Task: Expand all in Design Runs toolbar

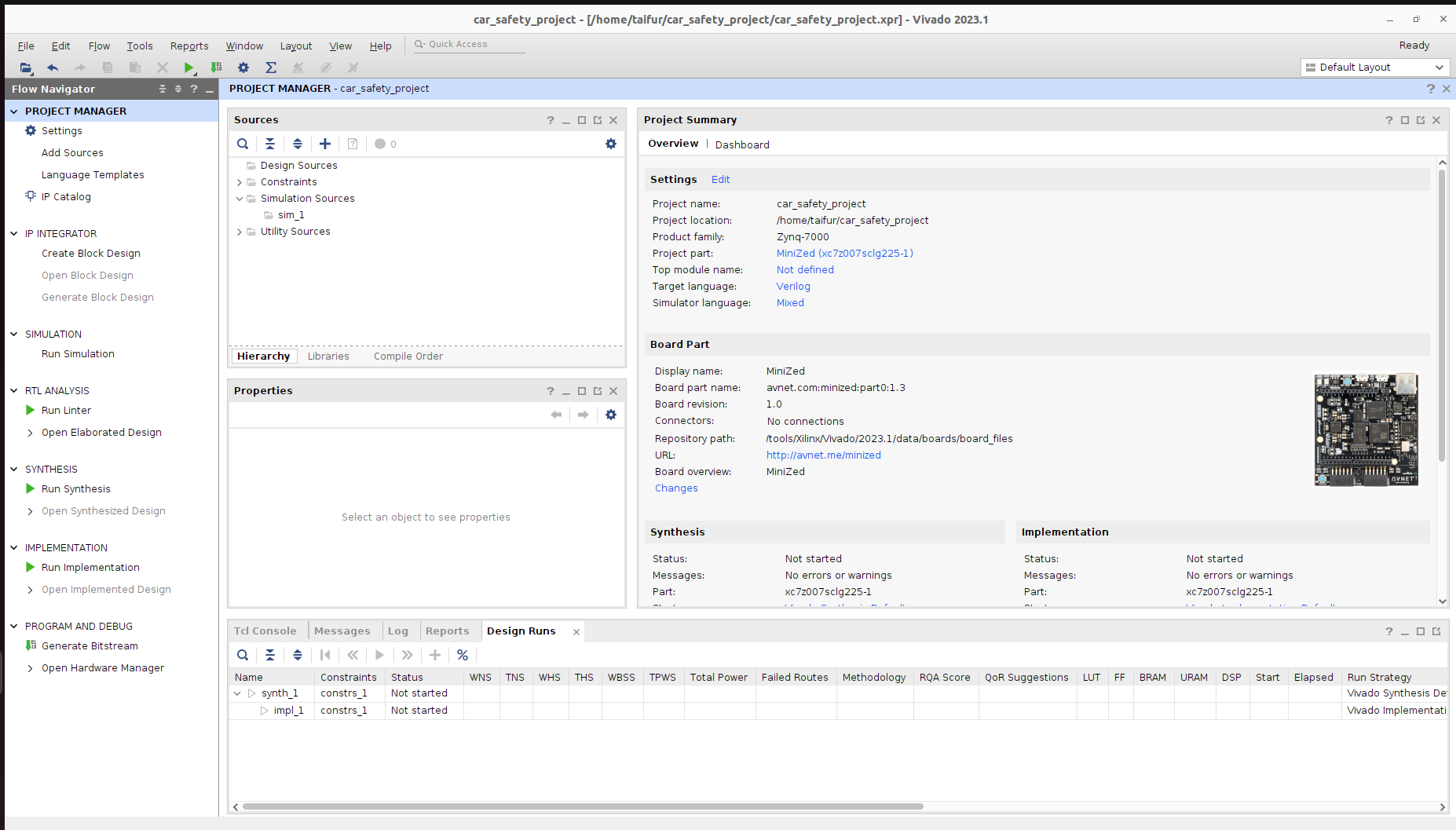Action: [x=298, y=655]
